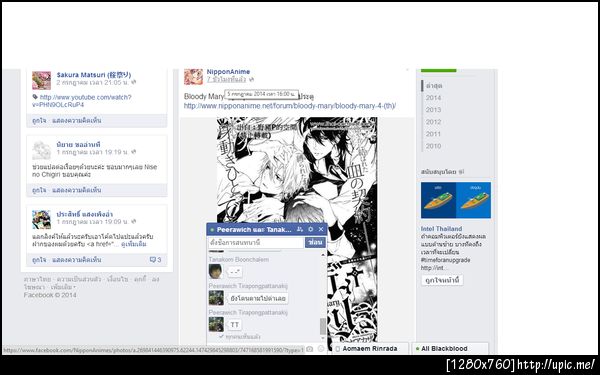Click the Sakura Matsuri profile picture
Screen dimensions: 600x375
click(41, 80)
